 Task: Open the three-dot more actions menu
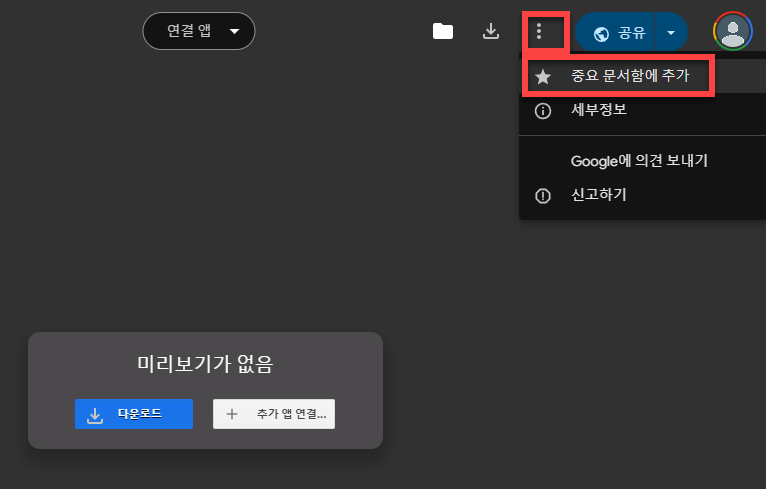coord(539,31)
